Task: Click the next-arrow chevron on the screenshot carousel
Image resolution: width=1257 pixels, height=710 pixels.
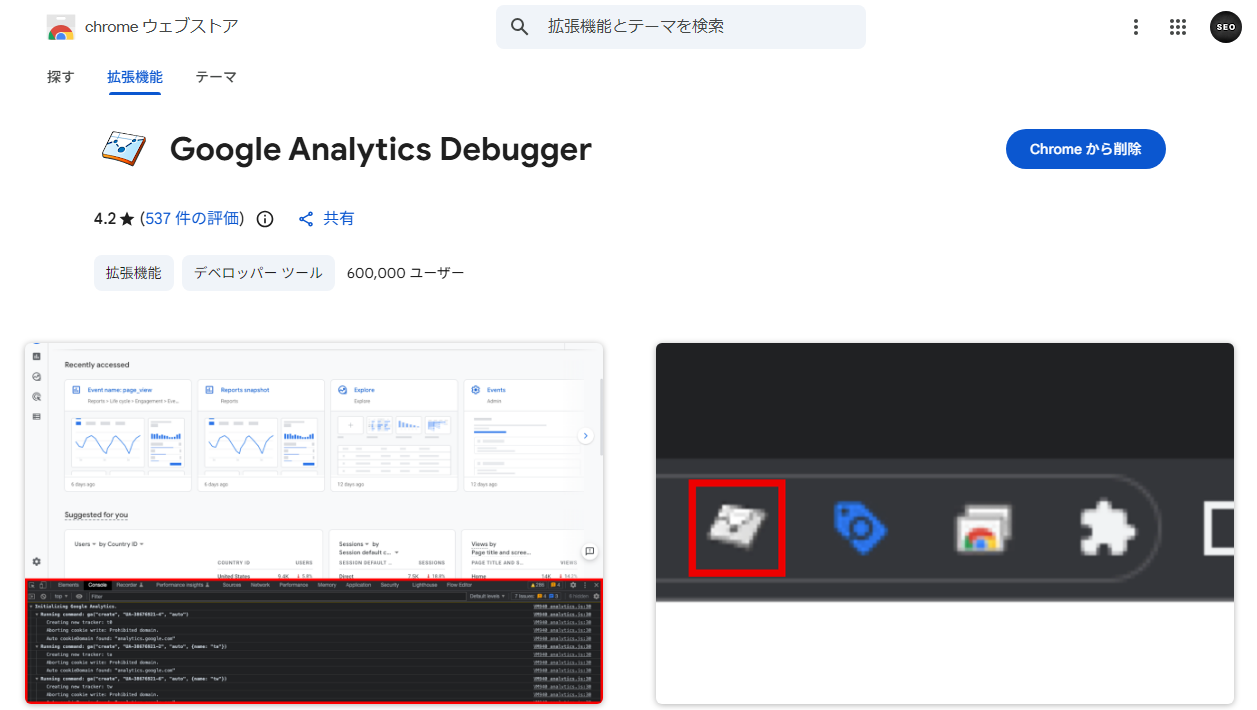Action: tap(586, 435)
